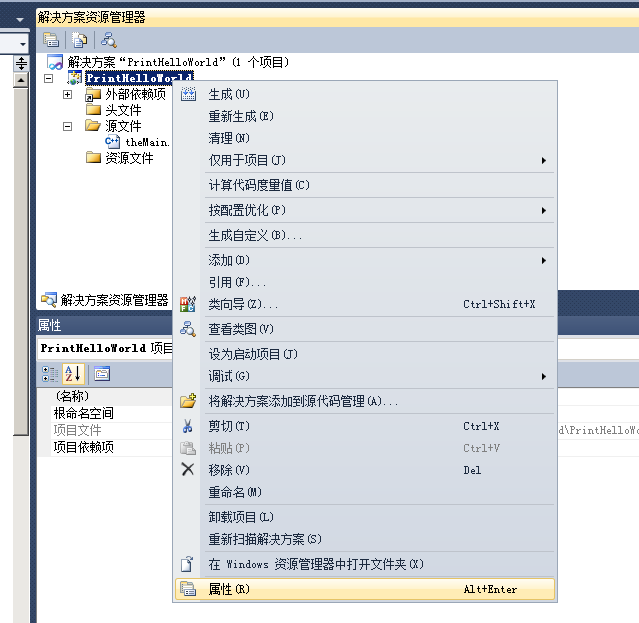Choose 查看类图(V) menu entry
Screen dimensions: 639x623
(365, 329)
